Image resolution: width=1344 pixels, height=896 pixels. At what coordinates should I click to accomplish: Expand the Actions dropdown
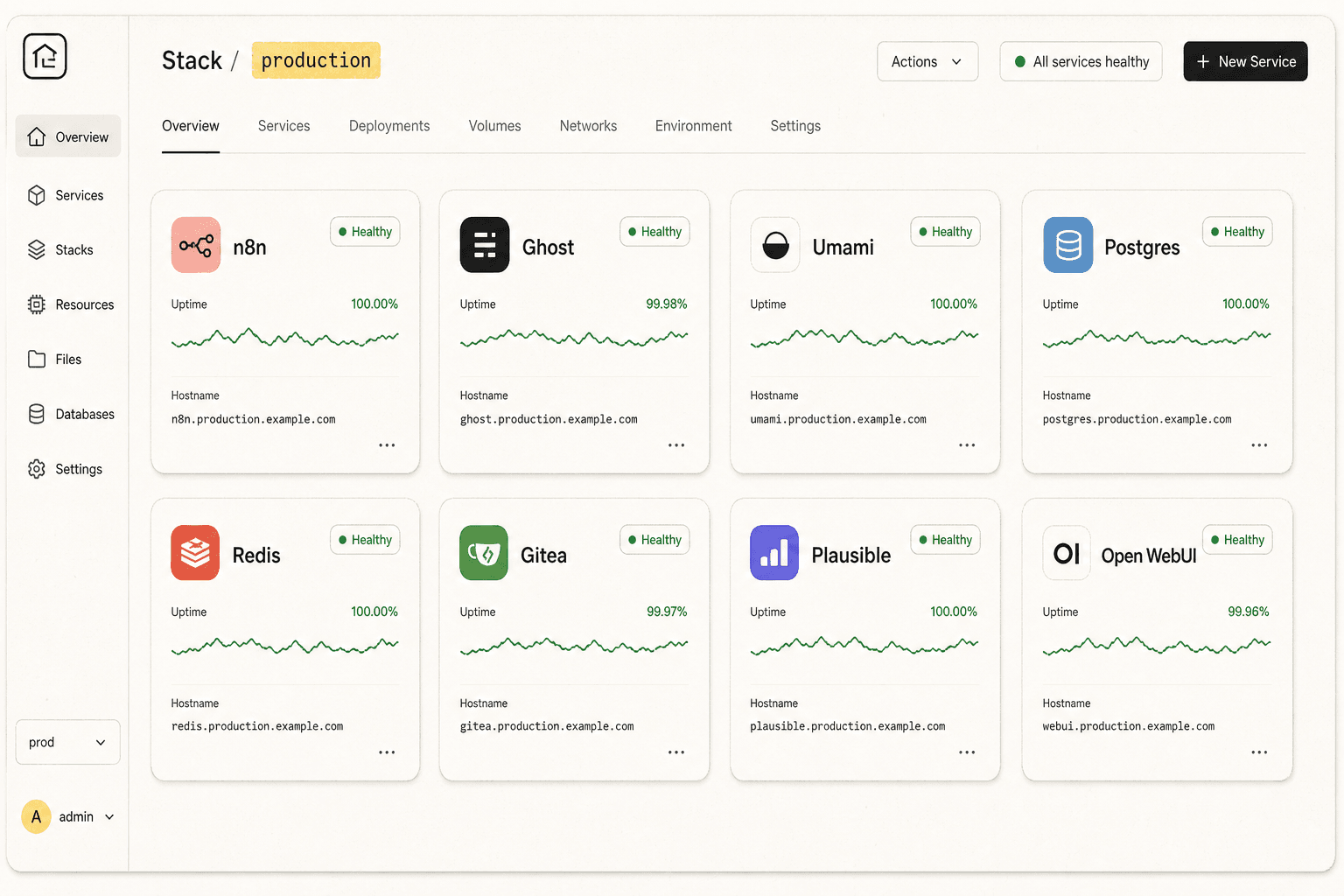(927, 61)
